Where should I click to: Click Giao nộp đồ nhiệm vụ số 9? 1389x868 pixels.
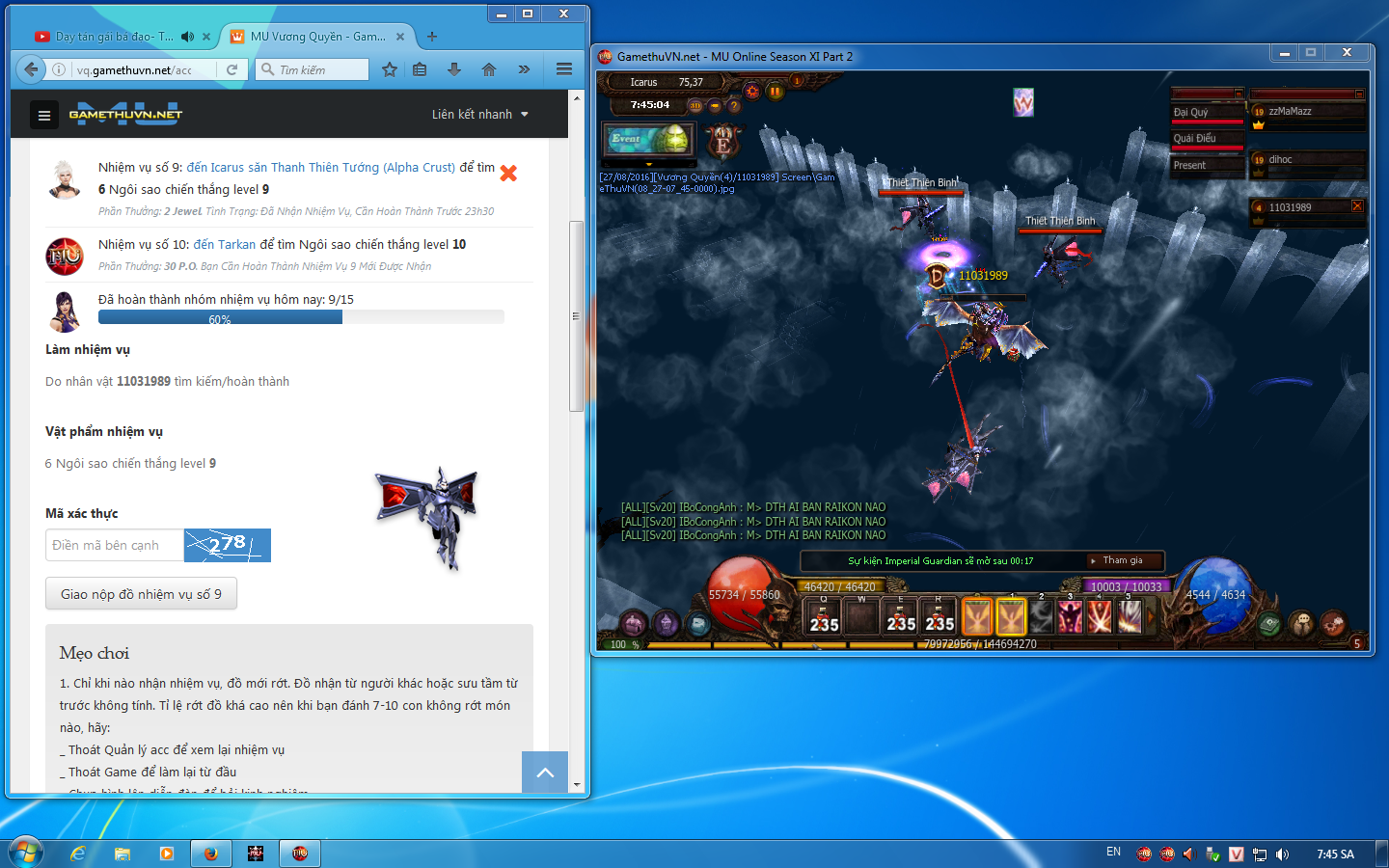[x=141, y=594]
